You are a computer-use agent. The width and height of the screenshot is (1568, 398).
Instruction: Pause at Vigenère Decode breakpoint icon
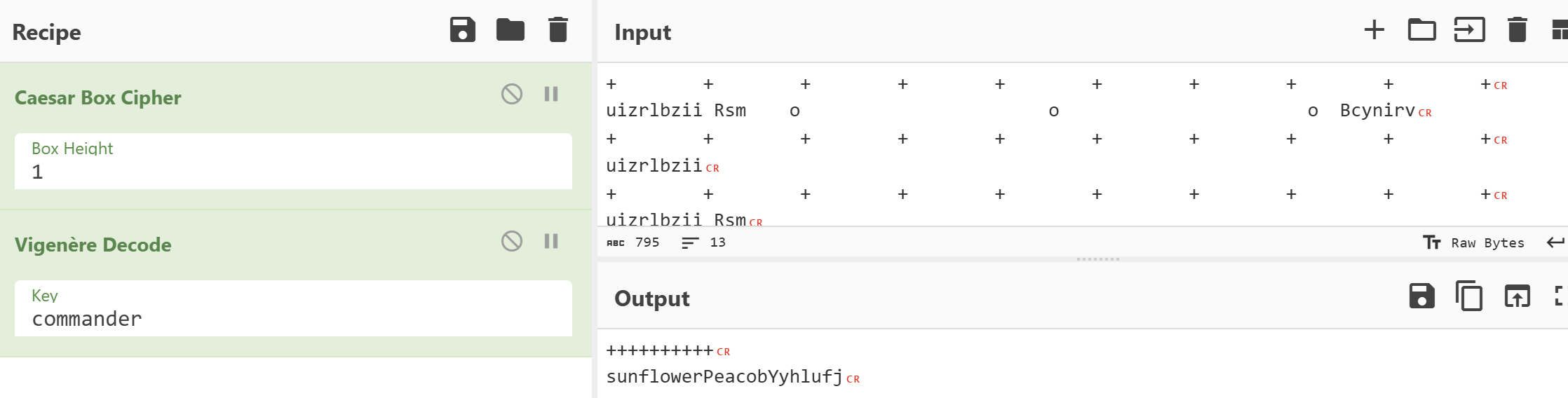[x=551, y=241]
